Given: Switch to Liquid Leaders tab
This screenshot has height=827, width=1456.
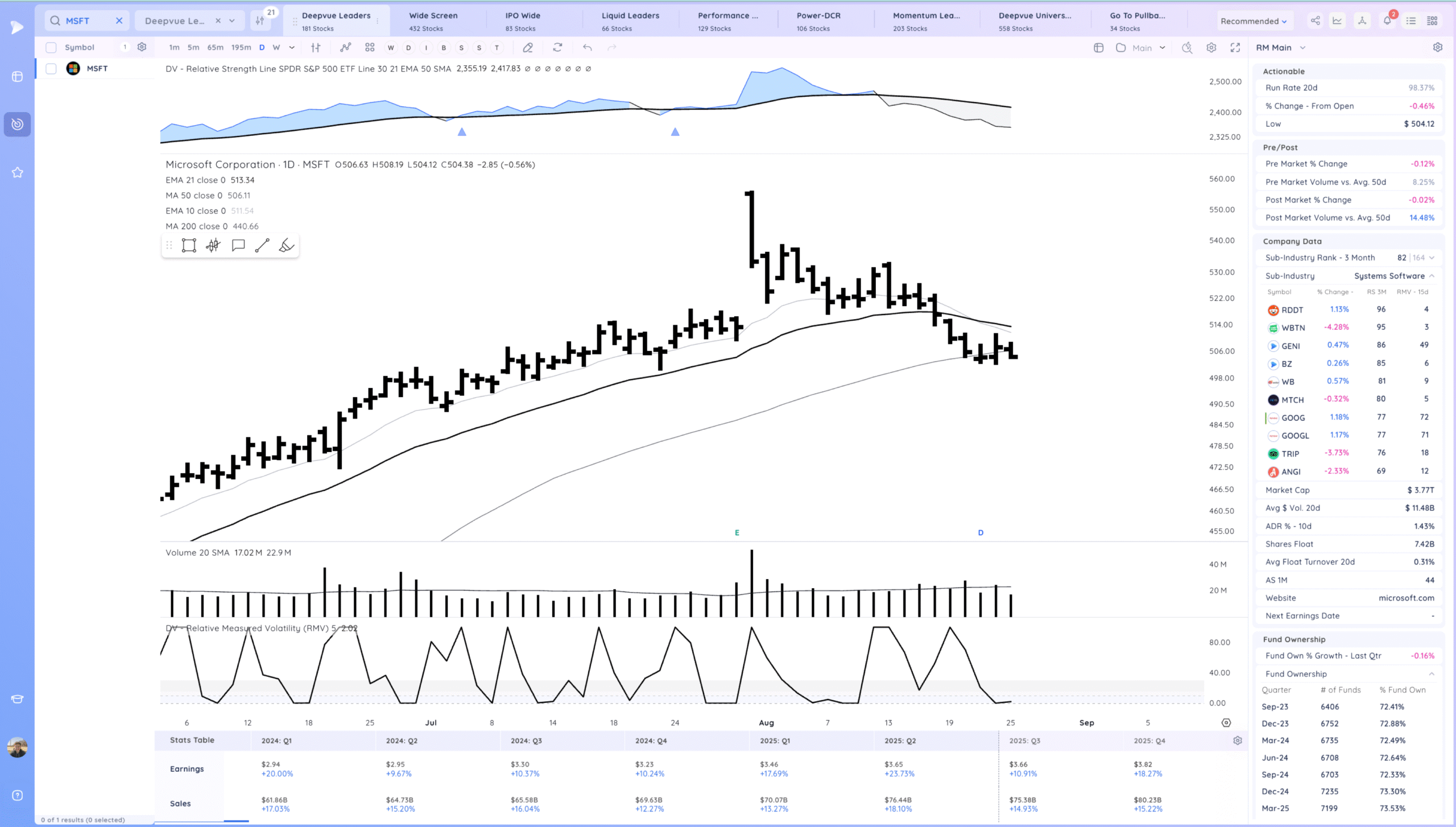Looking at the screenshot, I should tap(630, 21).
